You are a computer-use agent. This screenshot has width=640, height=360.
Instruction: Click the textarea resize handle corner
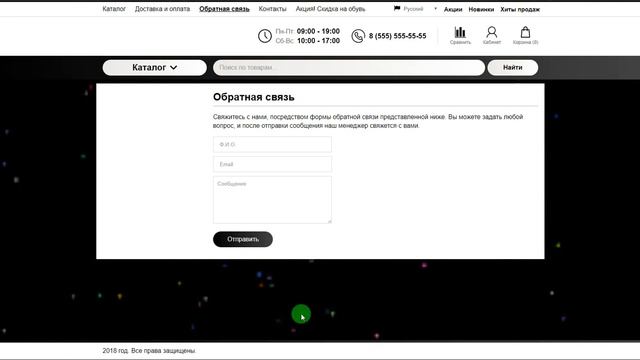pos(329,221)
